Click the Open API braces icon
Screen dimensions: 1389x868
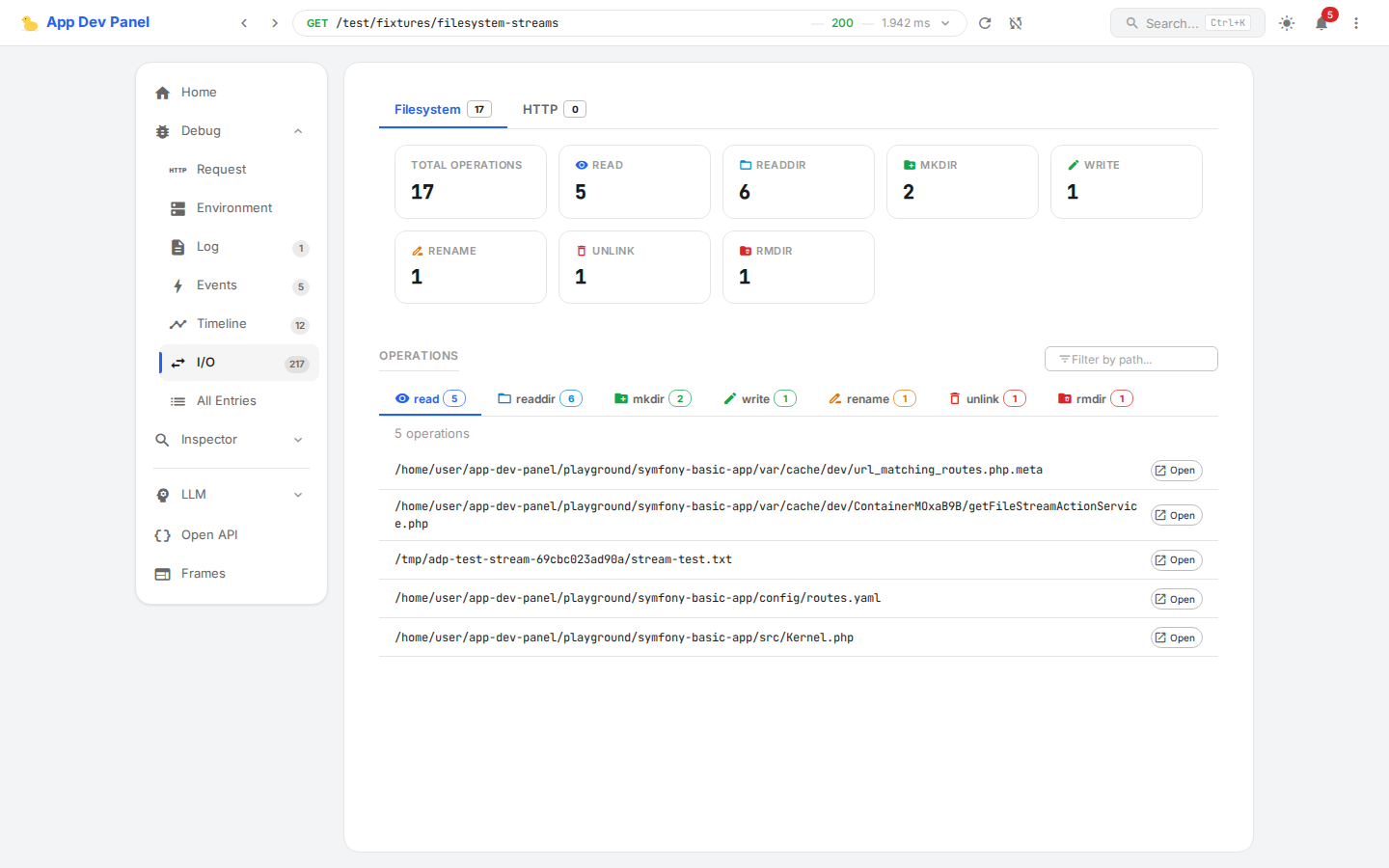tap(162, 534)
